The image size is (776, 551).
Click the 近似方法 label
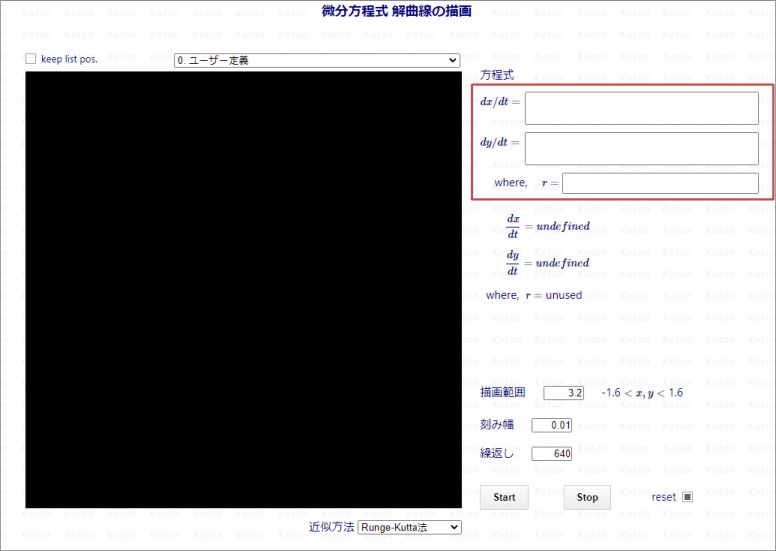point(332,527)
